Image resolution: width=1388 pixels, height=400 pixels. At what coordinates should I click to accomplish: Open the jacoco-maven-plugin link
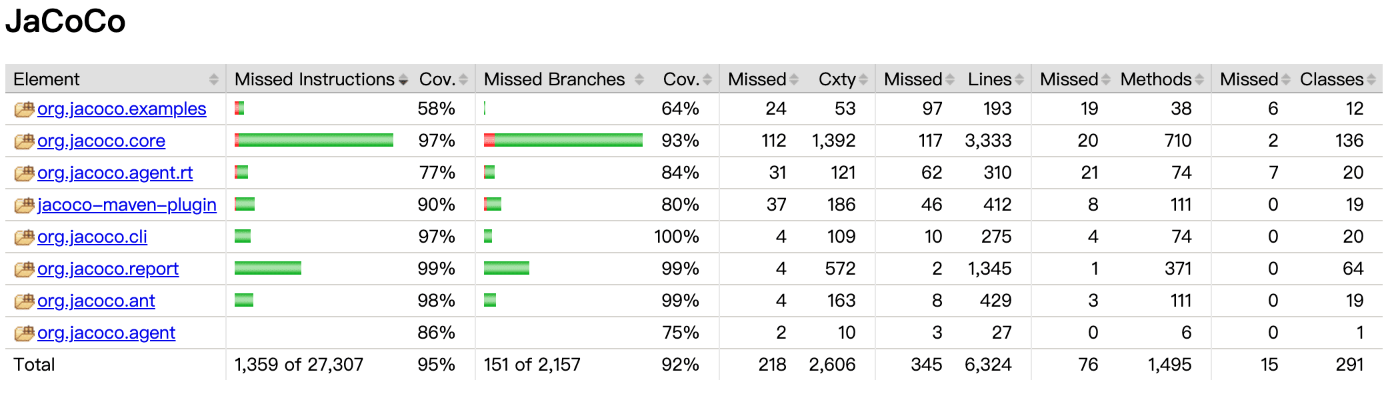coord(113,205)
